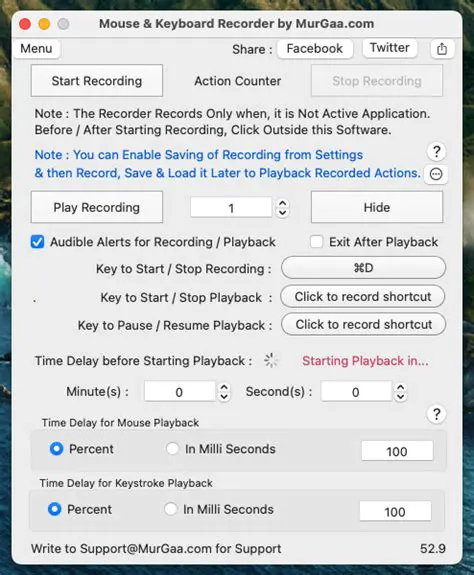Click the Minute(s) input field

coord(179,392)
